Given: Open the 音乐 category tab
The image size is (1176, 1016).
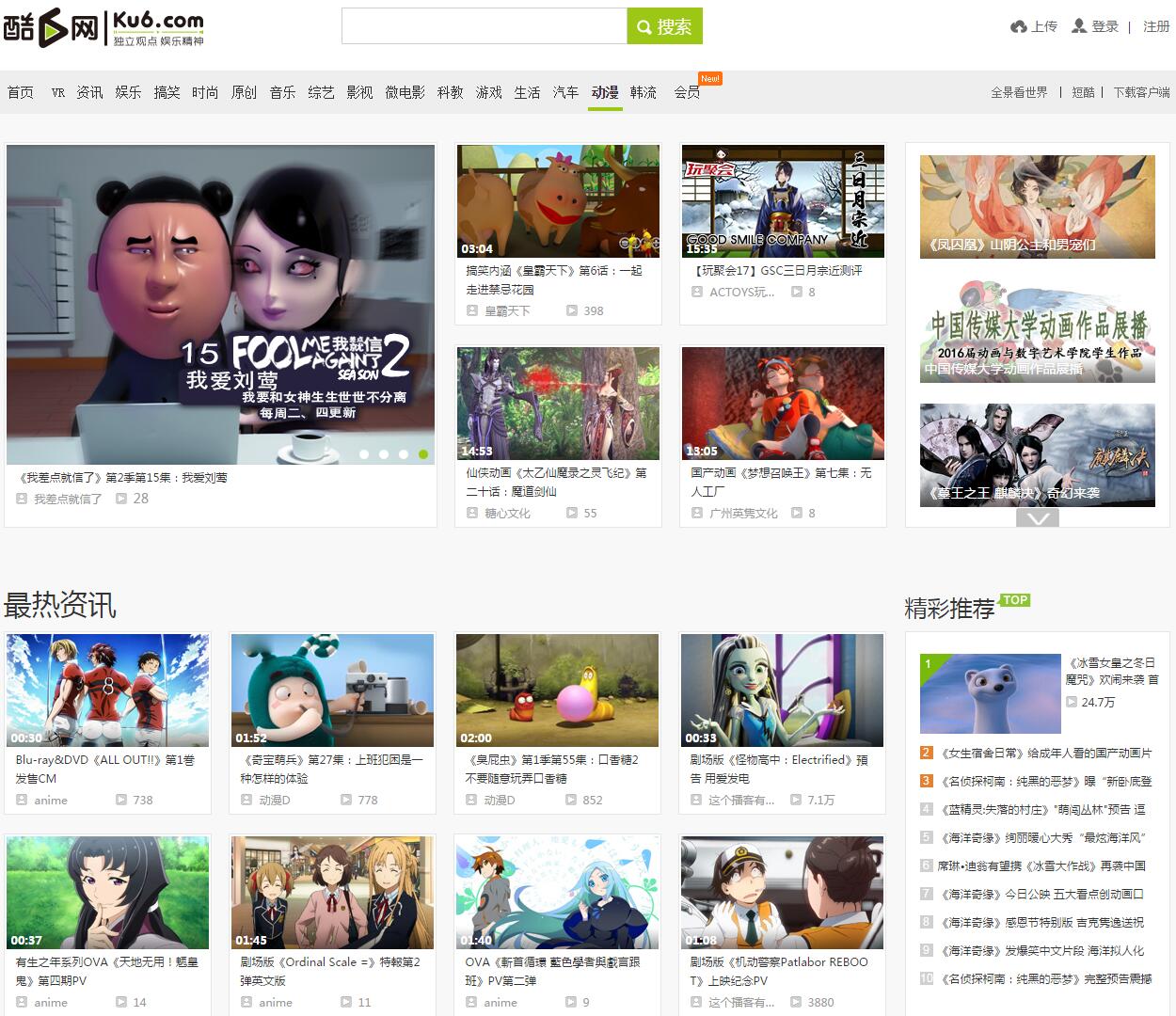Looking at the screenshot, I should 282,92.
